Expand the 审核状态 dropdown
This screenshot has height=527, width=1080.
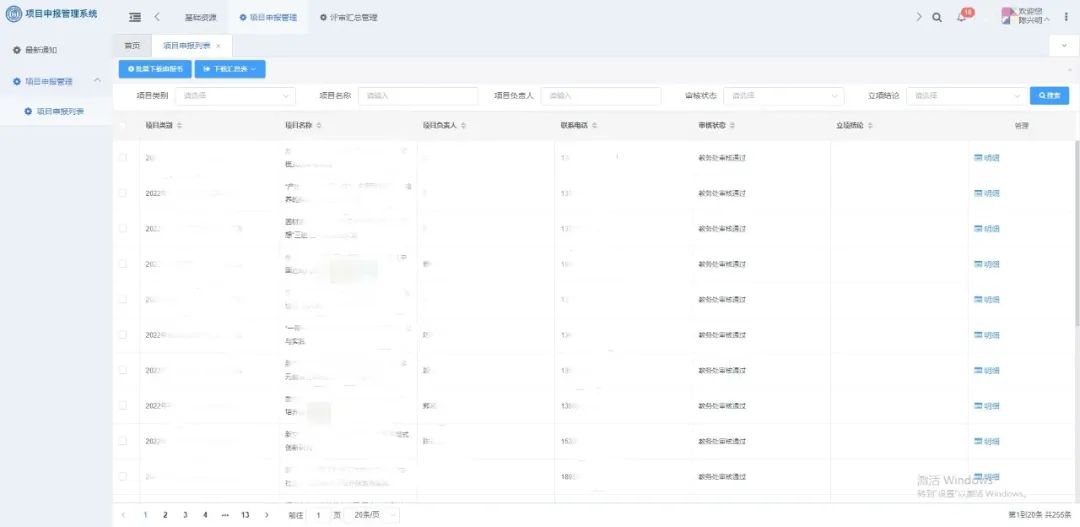click(783, 96)
